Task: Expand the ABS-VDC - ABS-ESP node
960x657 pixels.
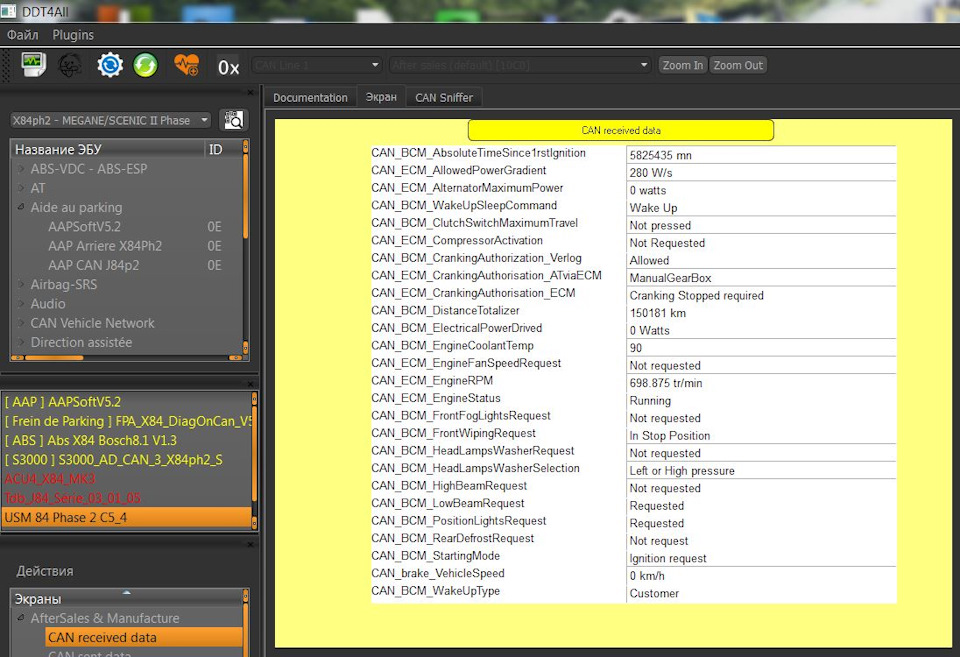Action: click(21, 169)
